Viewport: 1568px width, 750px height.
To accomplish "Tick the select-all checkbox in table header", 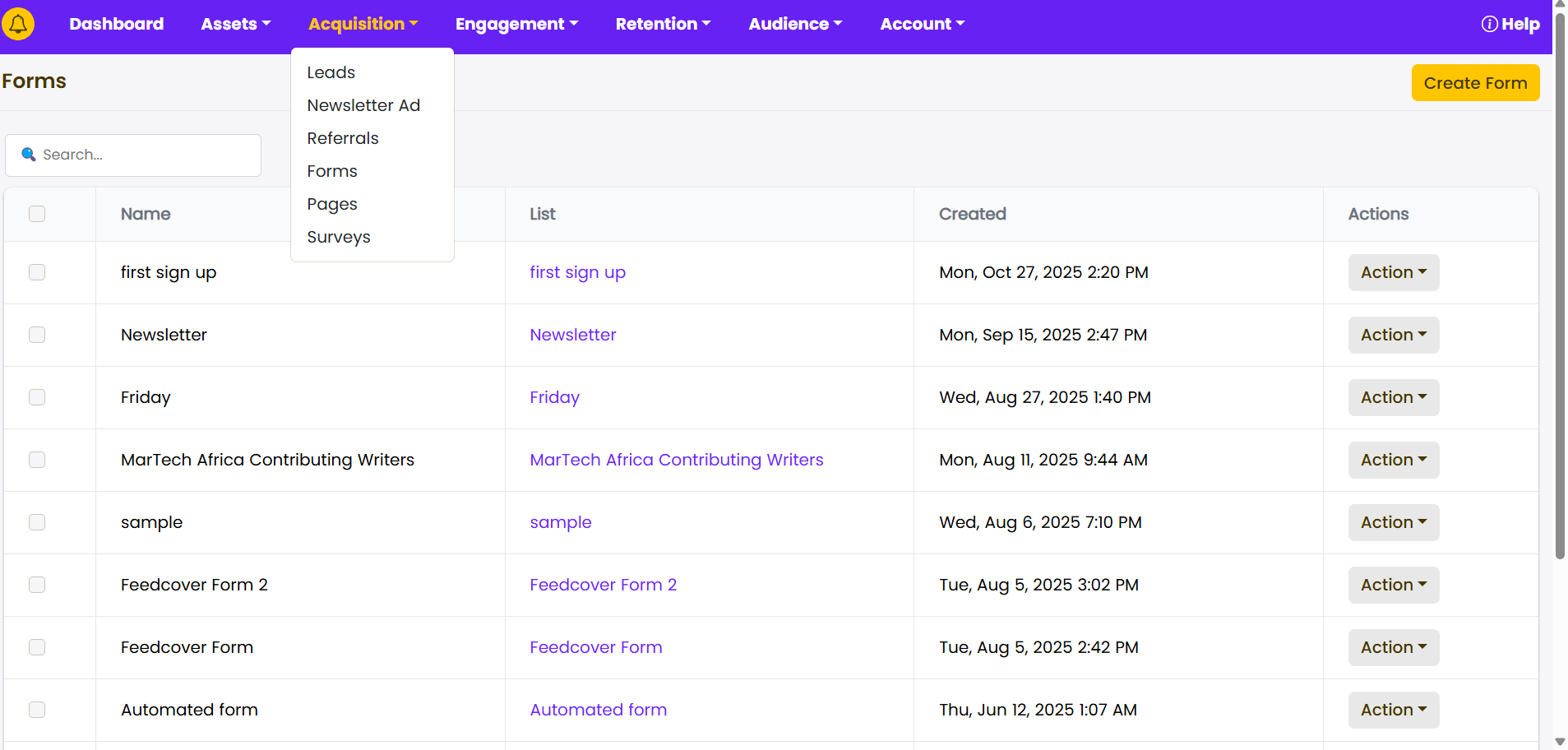I will pyautogui.click(x=37, y=214).
